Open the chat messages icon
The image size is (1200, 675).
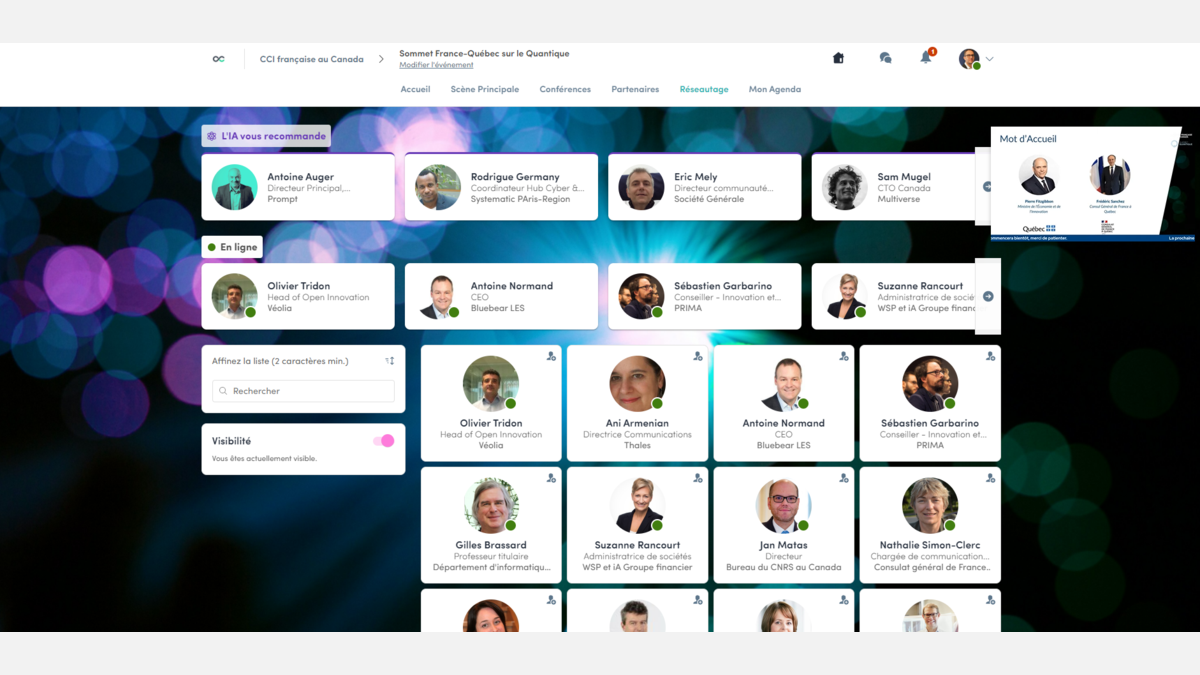(x=885, y=58)
